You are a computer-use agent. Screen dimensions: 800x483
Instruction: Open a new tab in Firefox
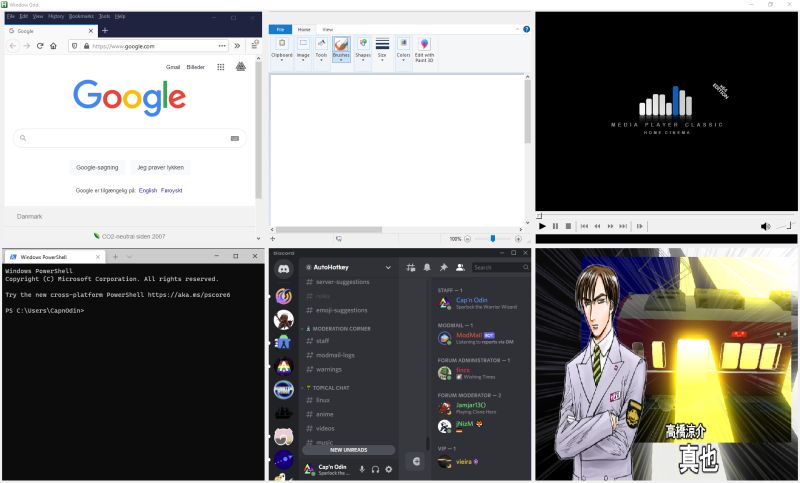pos(105,31)
